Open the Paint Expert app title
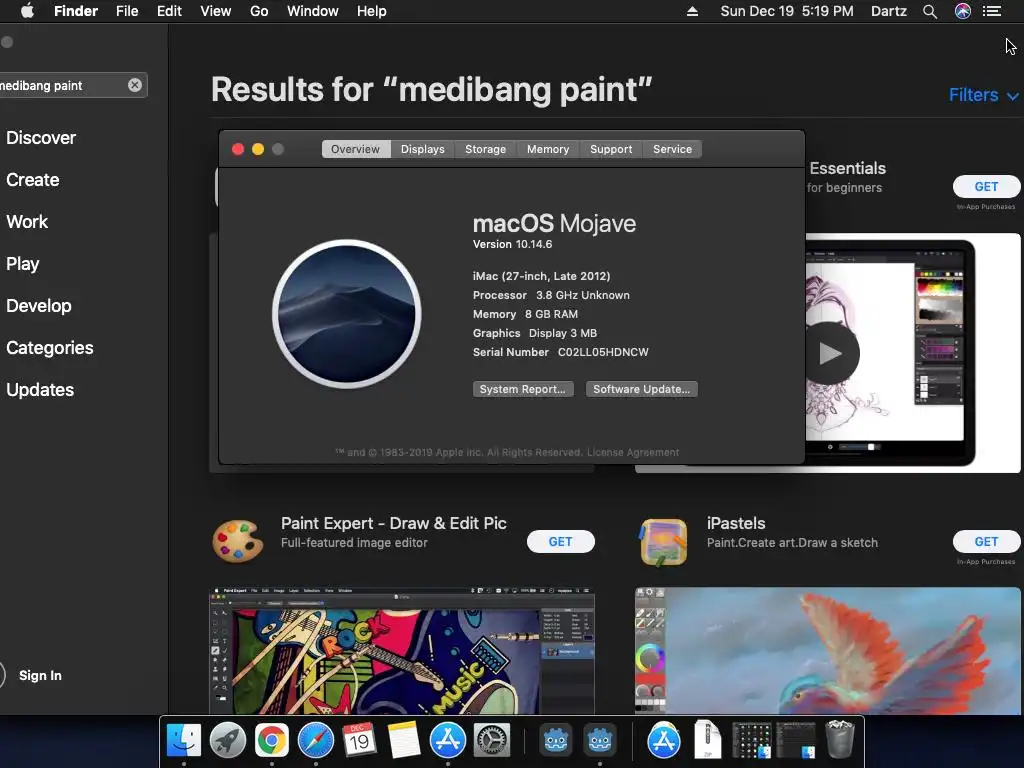This screenshot has height=768, width=1024. [394, 523]
